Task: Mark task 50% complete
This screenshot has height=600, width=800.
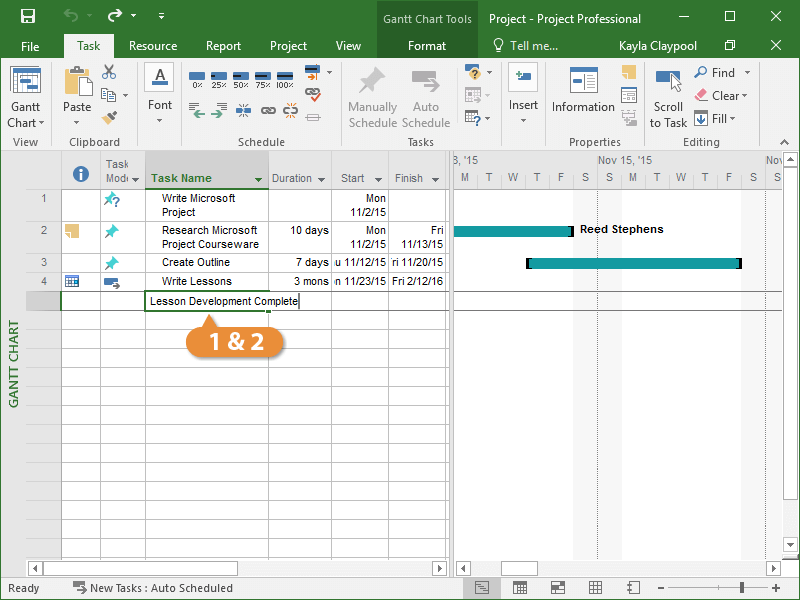Action: click(240, 79)
